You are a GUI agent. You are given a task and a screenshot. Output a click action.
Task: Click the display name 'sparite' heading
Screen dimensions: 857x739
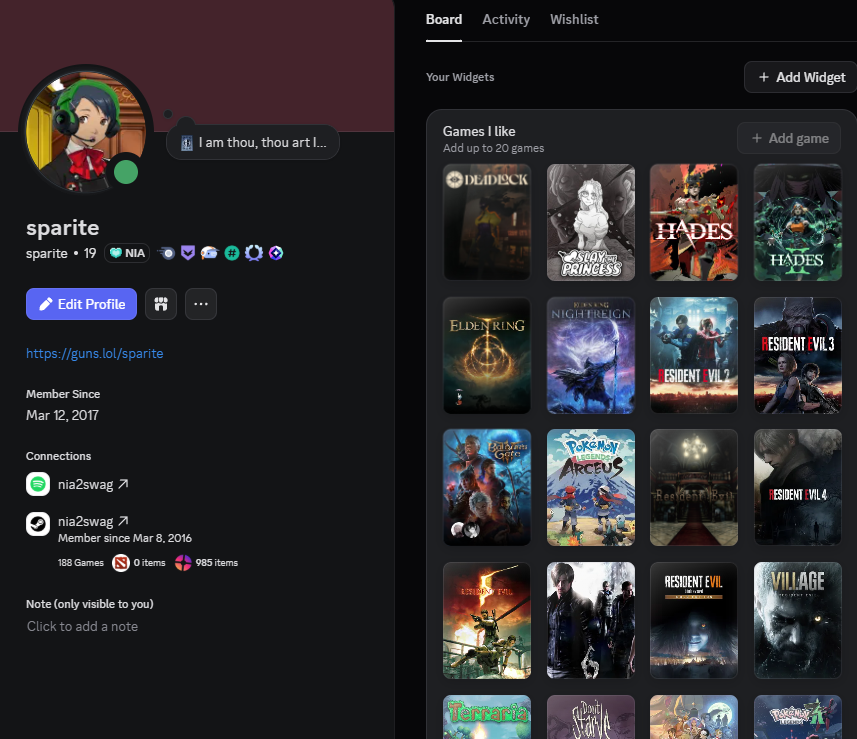(x=62, y=227)
